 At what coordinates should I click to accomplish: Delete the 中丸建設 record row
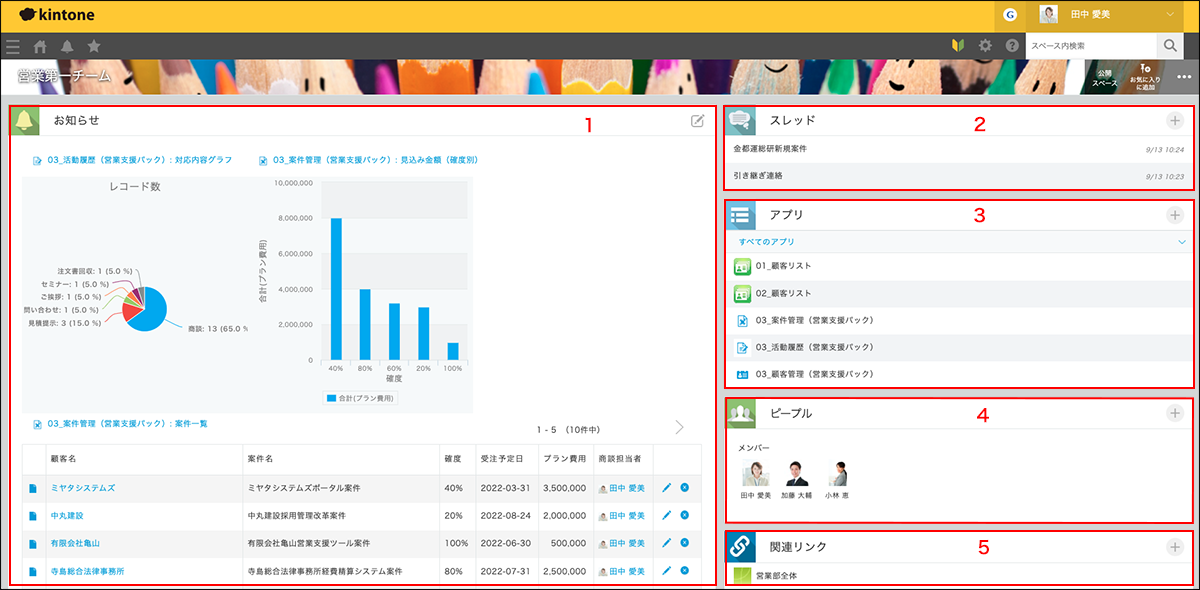point(684,515)
